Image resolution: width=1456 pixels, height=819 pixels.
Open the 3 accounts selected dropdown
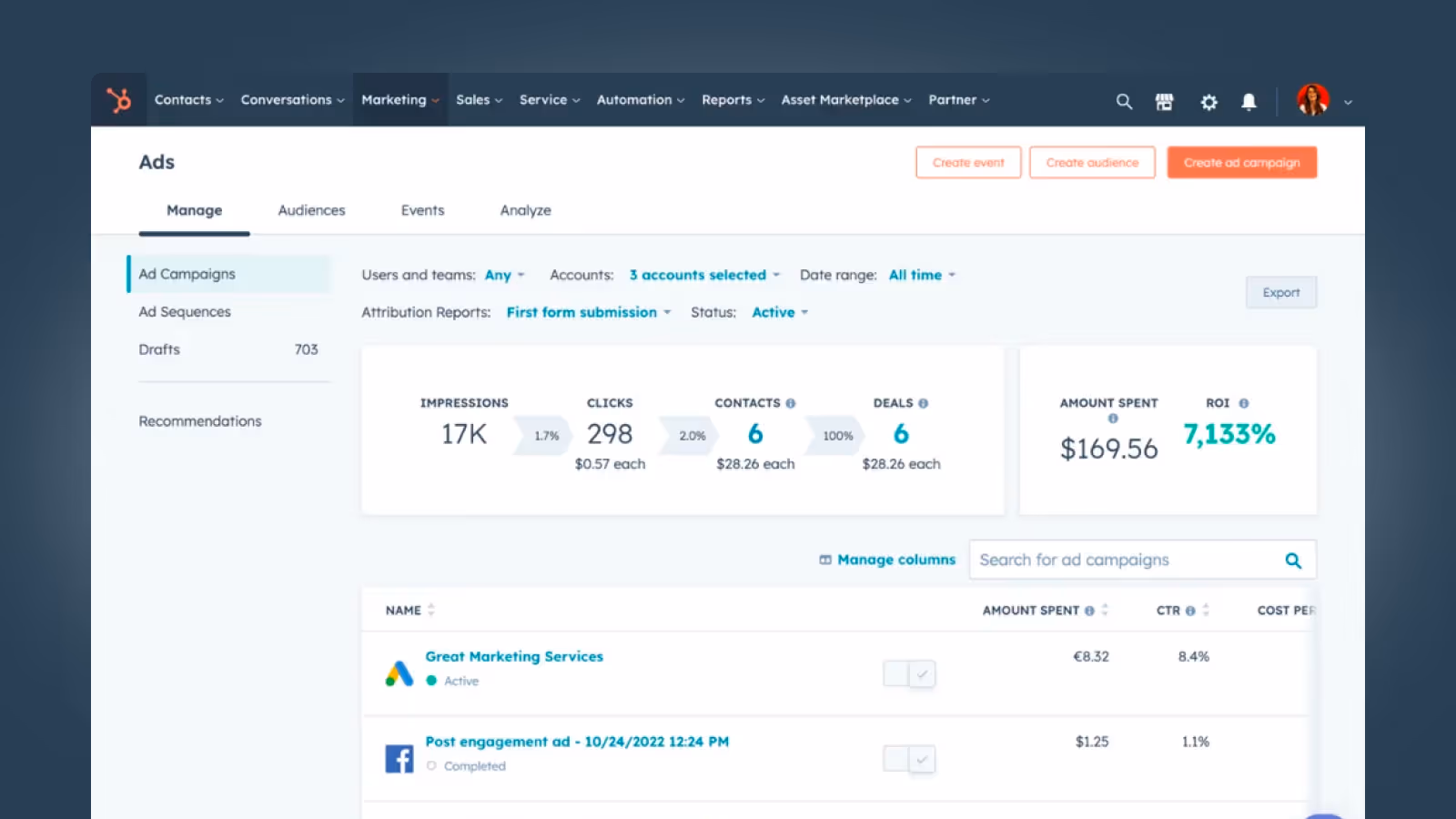(x=704, y=275)
